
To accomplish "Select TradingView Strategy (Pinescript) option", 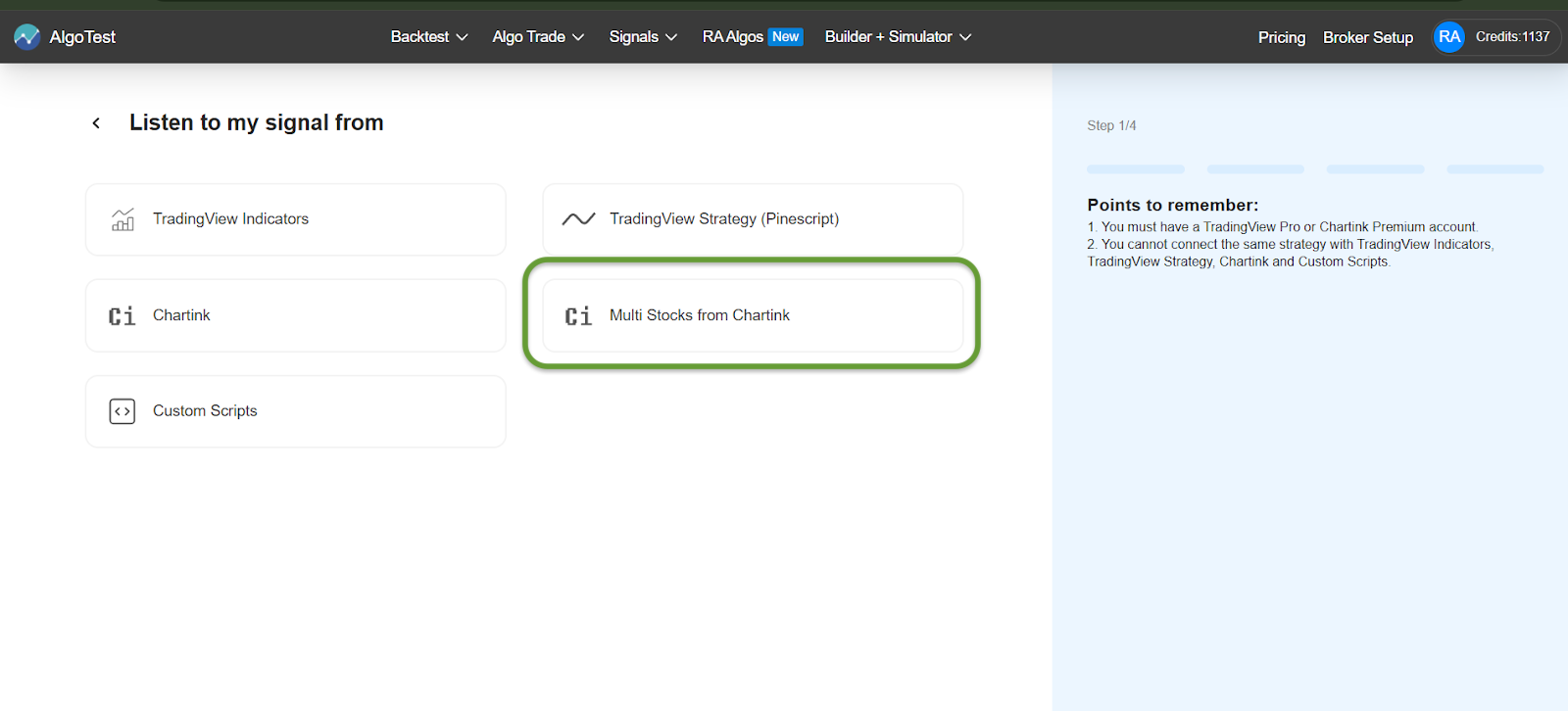I will click(x=753, y=219).
